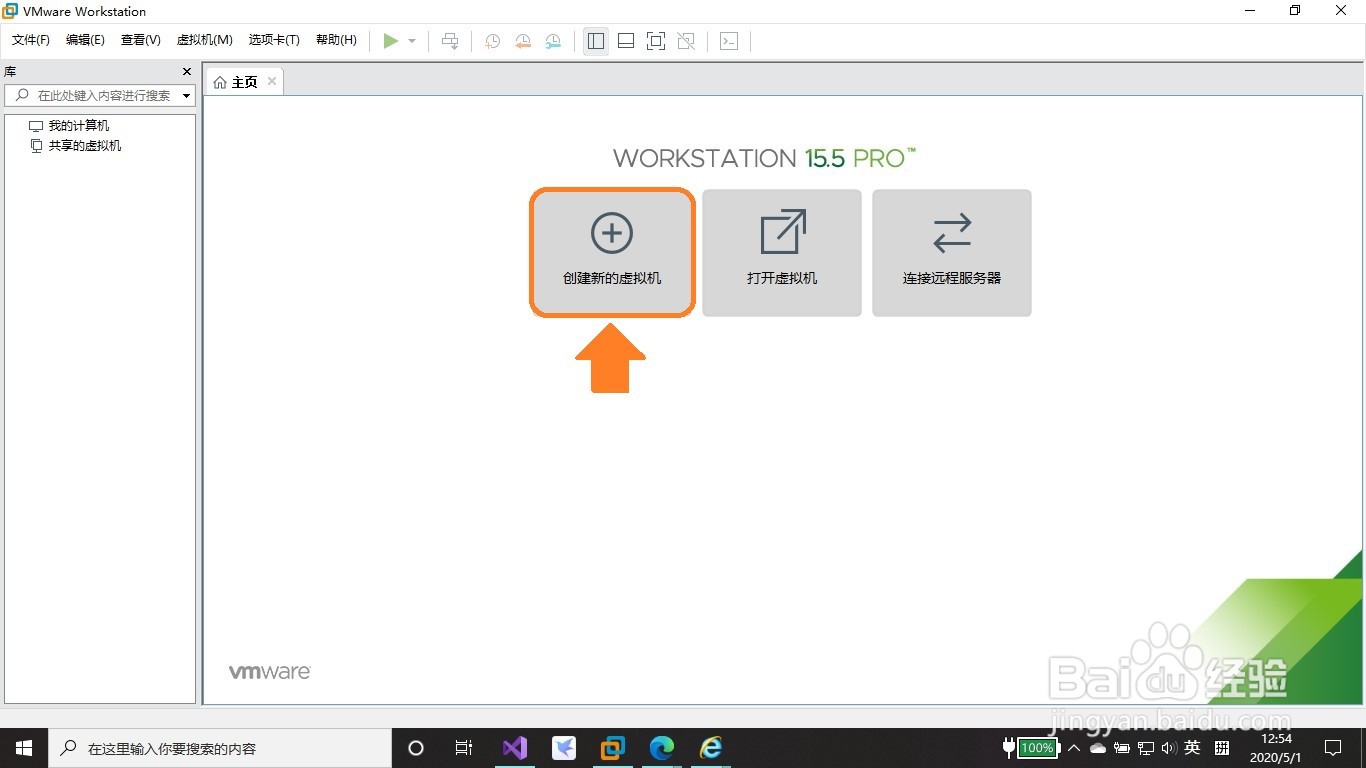Open the notification action center icon
Viewport: 1366px width, 768px height.
pyautogui.click(x=1333, y=748)
